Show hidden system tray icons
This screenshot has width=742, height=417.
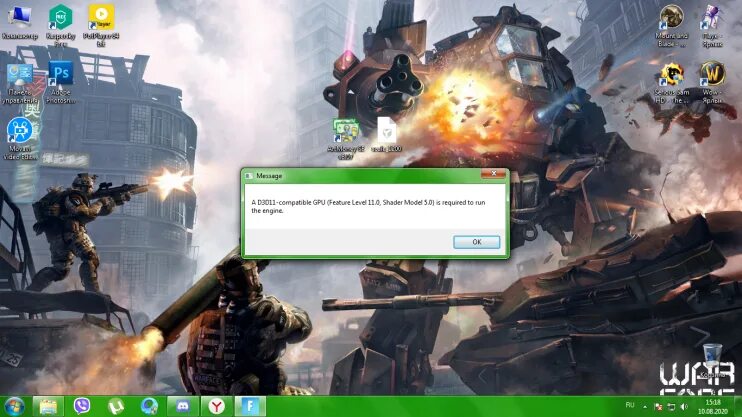click(x=645, y=406)
